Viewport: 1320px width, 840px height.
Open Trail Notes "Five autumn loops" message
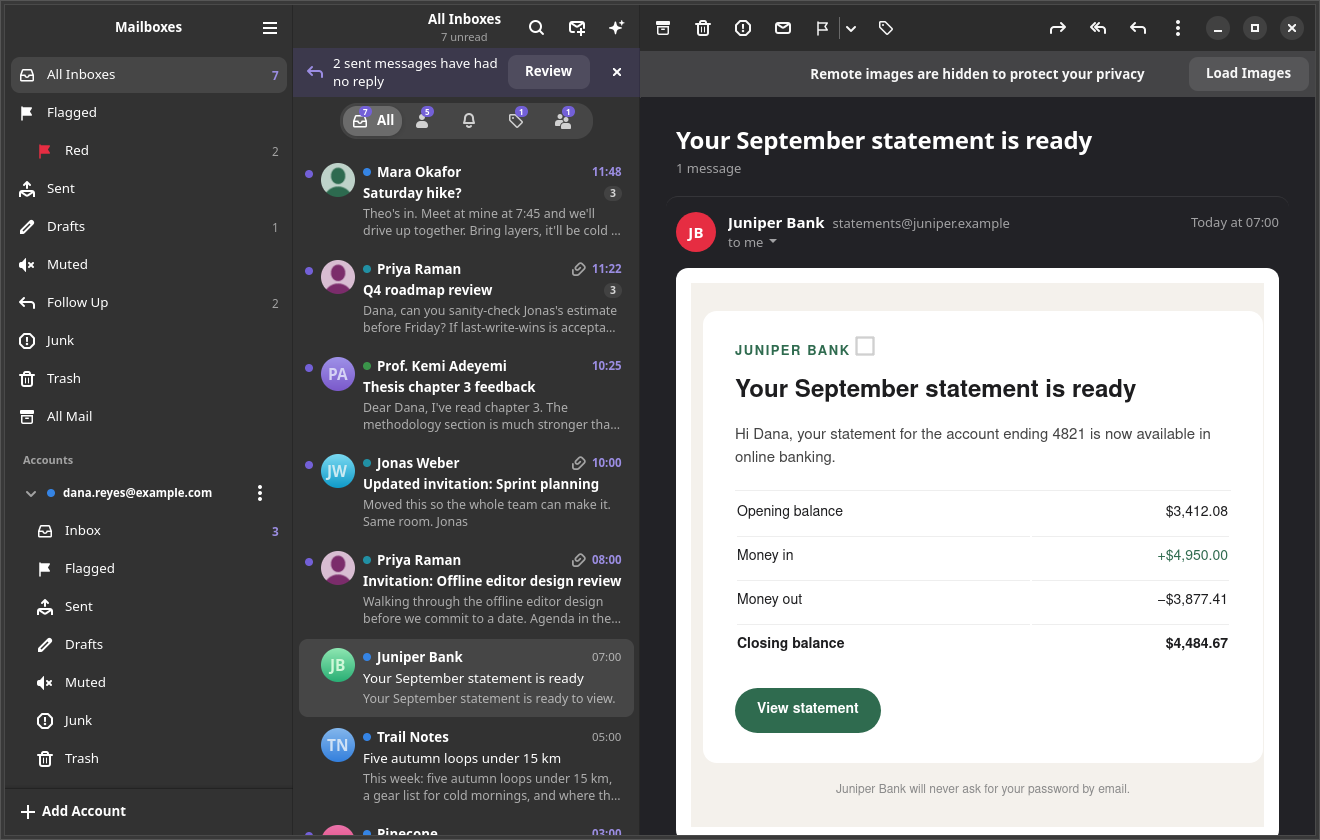click(x=466, y=766)
